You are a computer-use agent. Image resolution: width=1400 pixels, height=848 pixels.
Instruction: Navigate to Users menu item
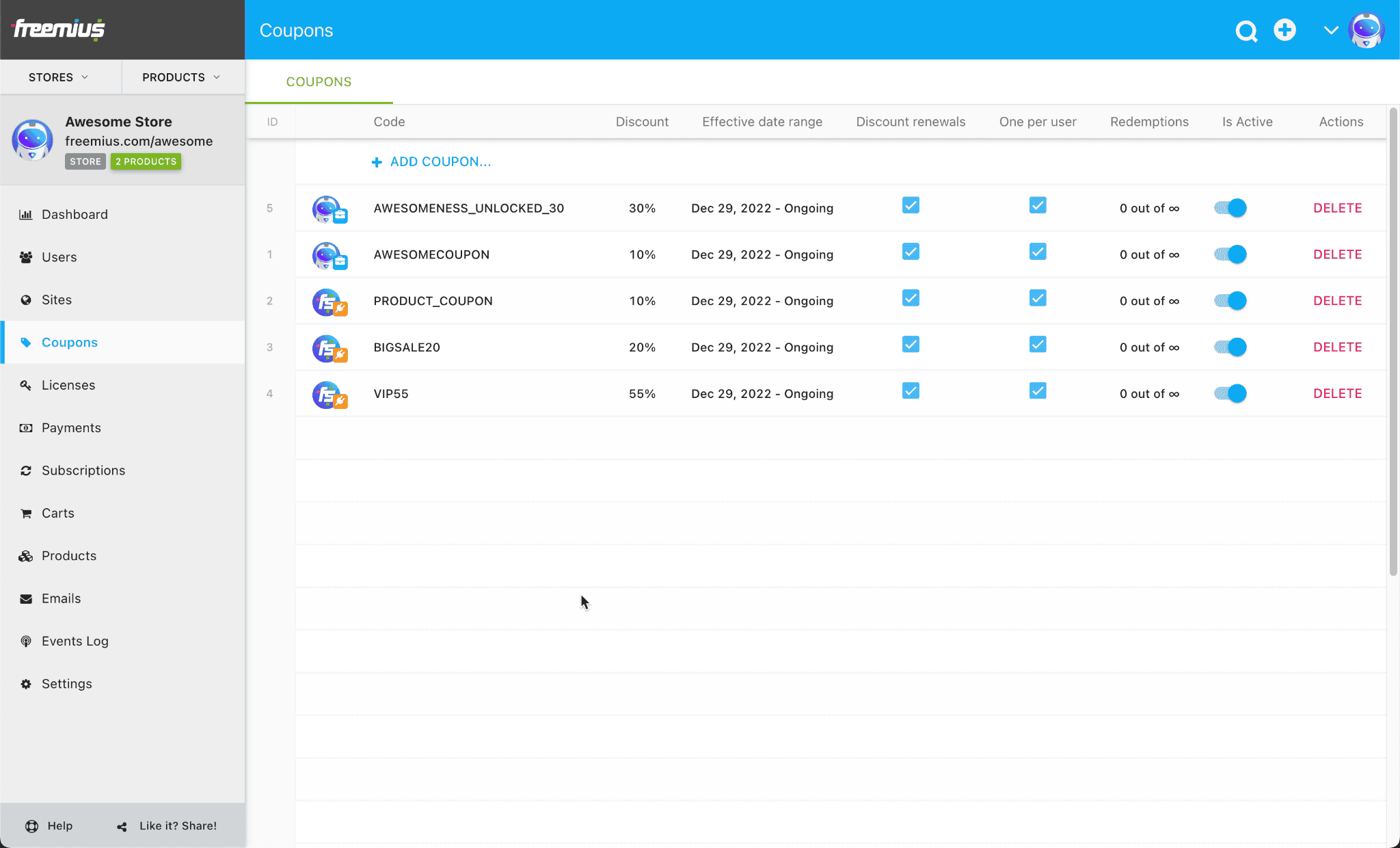point(59,257)
